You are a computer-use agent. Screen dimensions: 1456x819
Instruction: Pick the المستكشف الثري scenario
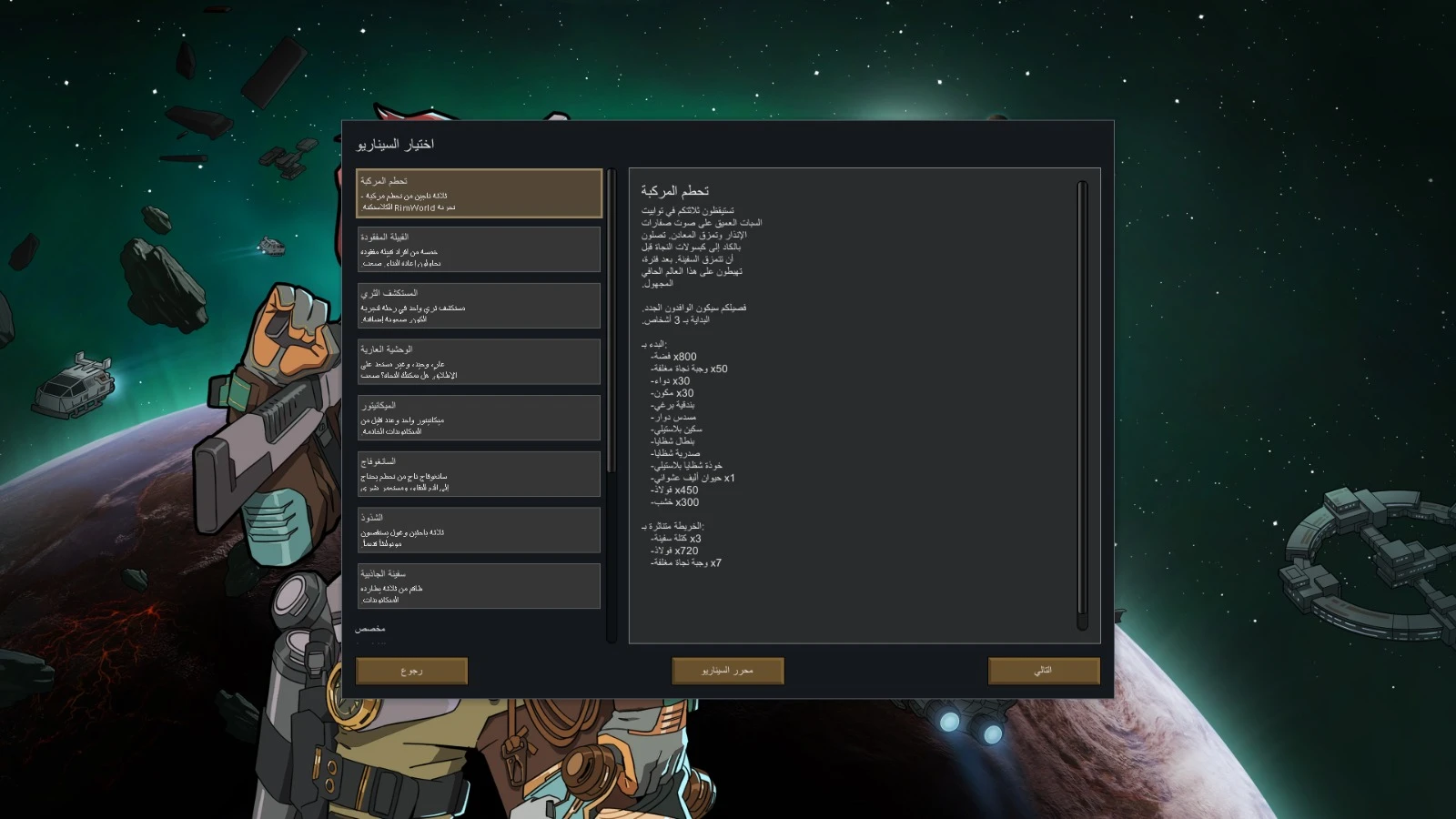[x=479, y=306]
